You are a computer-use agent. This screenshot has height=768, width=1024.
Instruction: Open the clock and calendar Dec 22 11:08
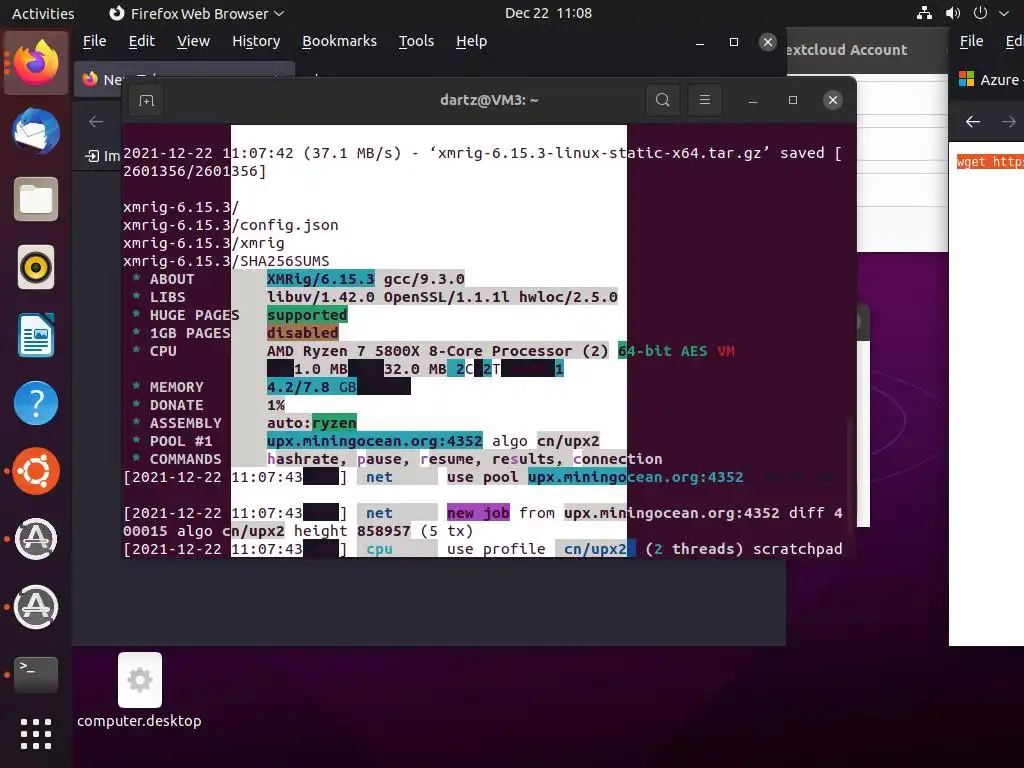[548, 13]
